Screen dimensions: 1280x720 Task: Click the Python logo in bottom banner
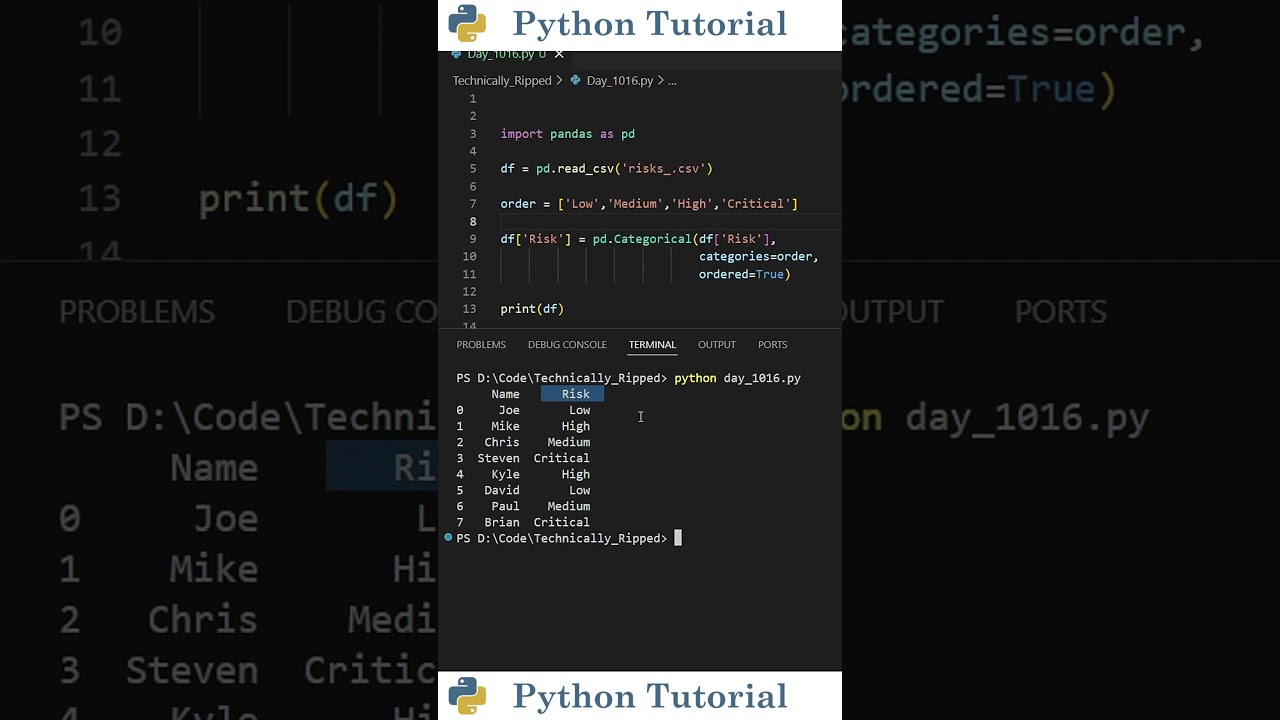(x=467, y=696)
